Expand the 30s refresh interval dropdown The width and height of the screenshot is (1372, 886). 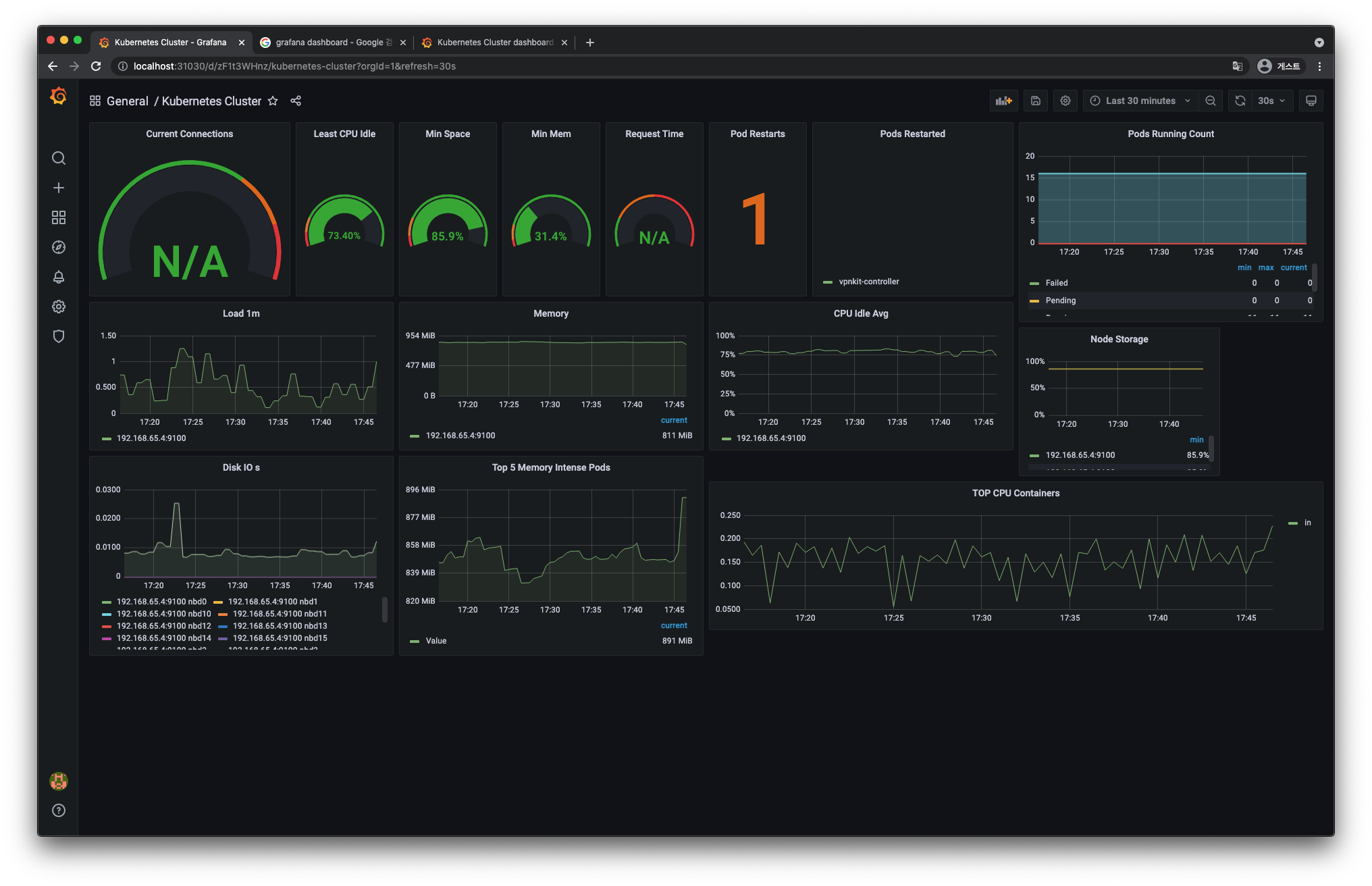point(1272,101)
